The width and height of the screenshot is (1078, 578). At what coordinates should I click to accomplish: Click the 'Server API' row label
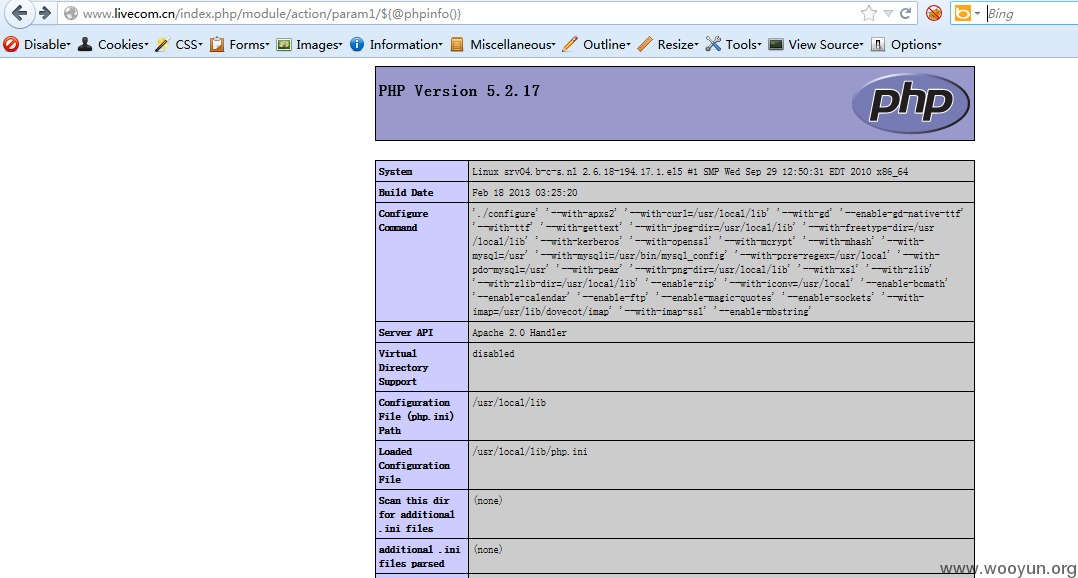click(x=406, y=333)
